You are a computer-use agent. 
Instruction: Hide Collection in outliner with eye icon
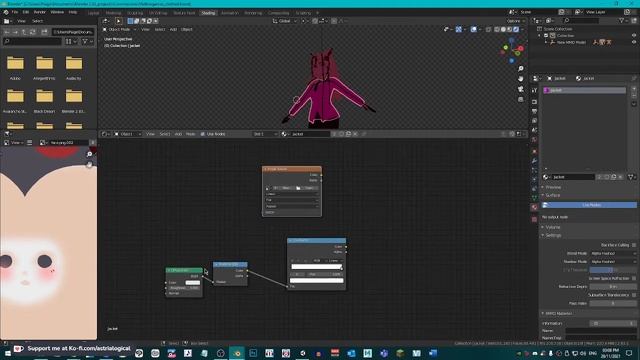point(634,36)
